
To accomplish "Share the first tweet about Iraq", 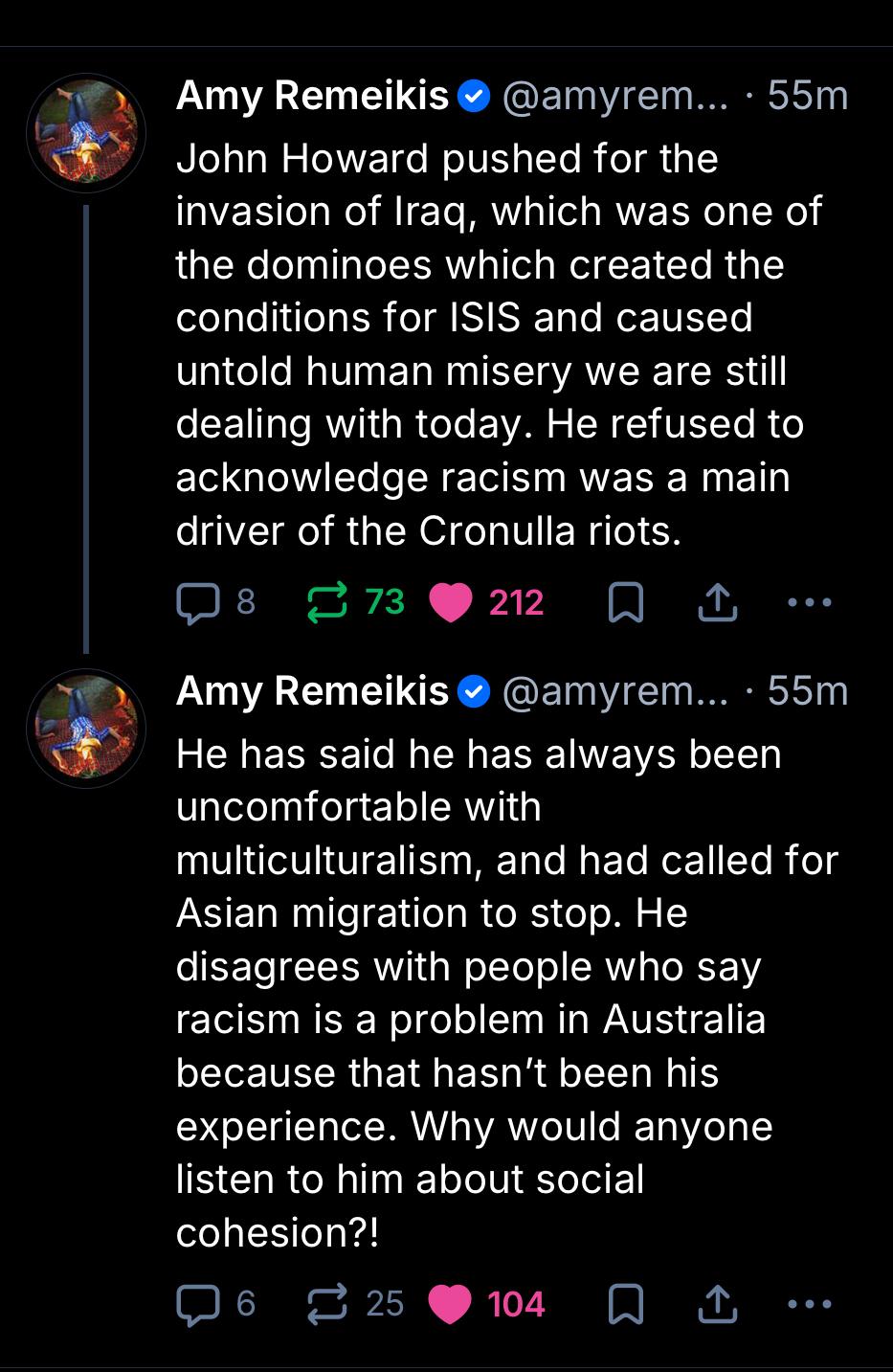I will pos(717,602).
